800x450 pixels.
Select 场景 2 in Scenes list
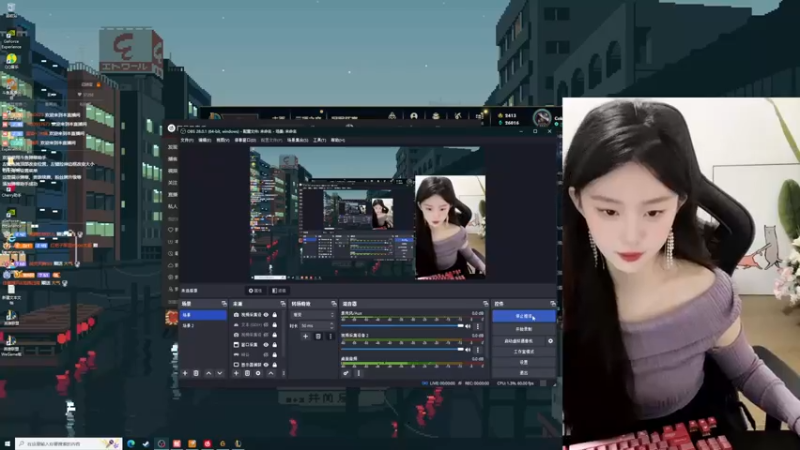pyautogui.click(x=203, y=326)
